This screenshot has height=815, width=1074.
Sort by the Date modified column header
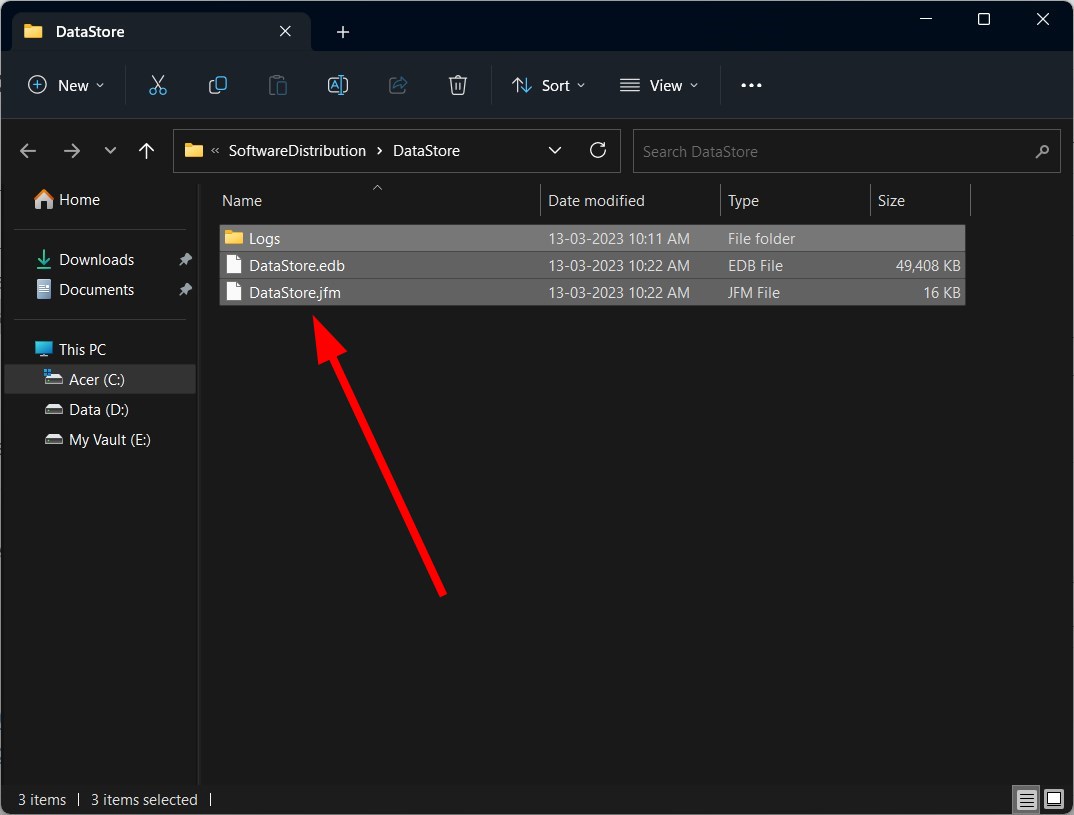tap(596, 201)
